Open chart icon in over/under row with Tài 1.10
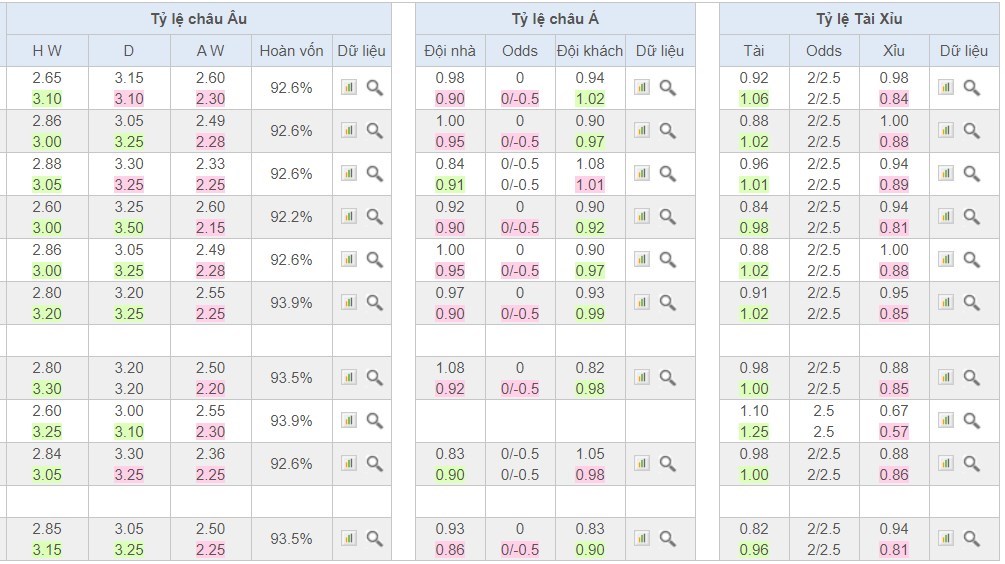 click(x=945, y=420)
